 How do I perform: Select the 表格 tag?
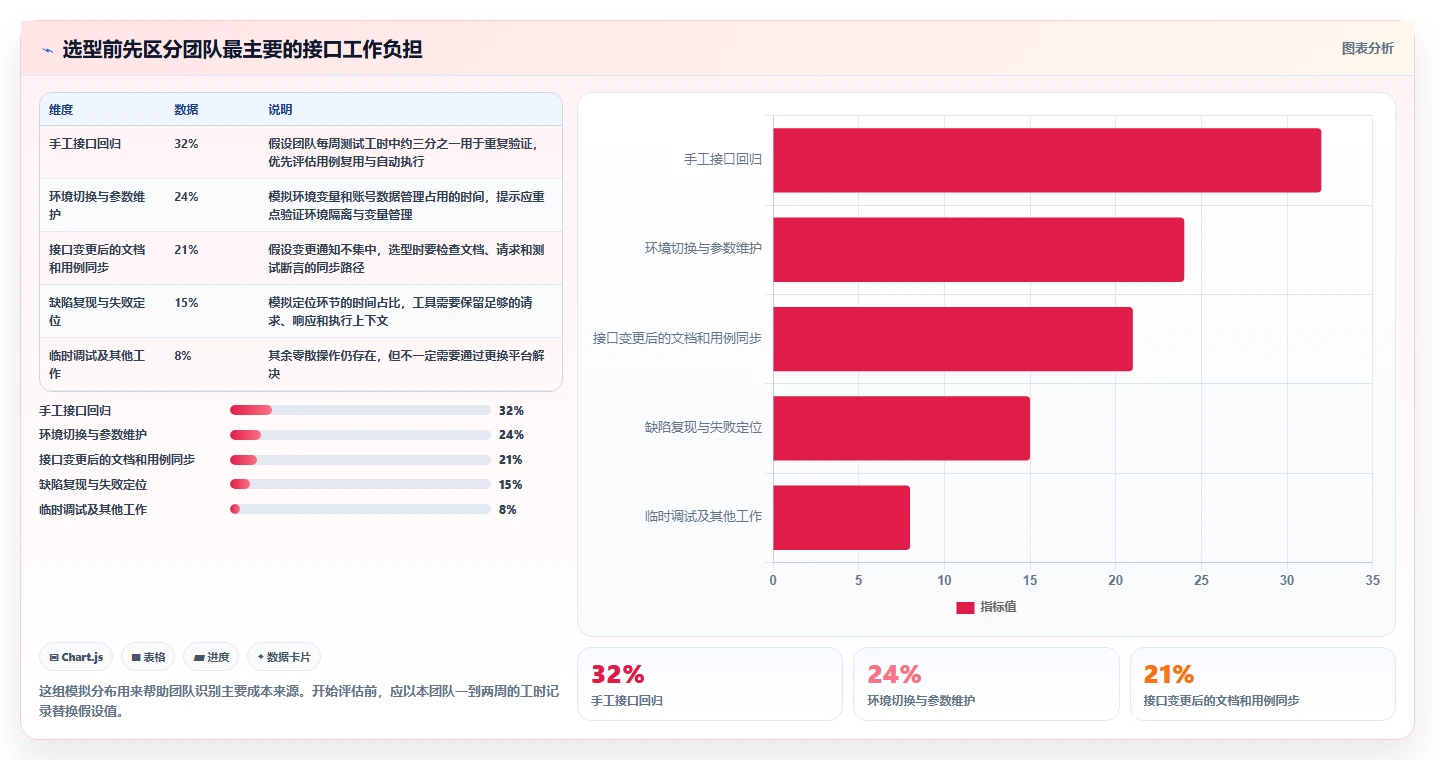tap(148, 657)
